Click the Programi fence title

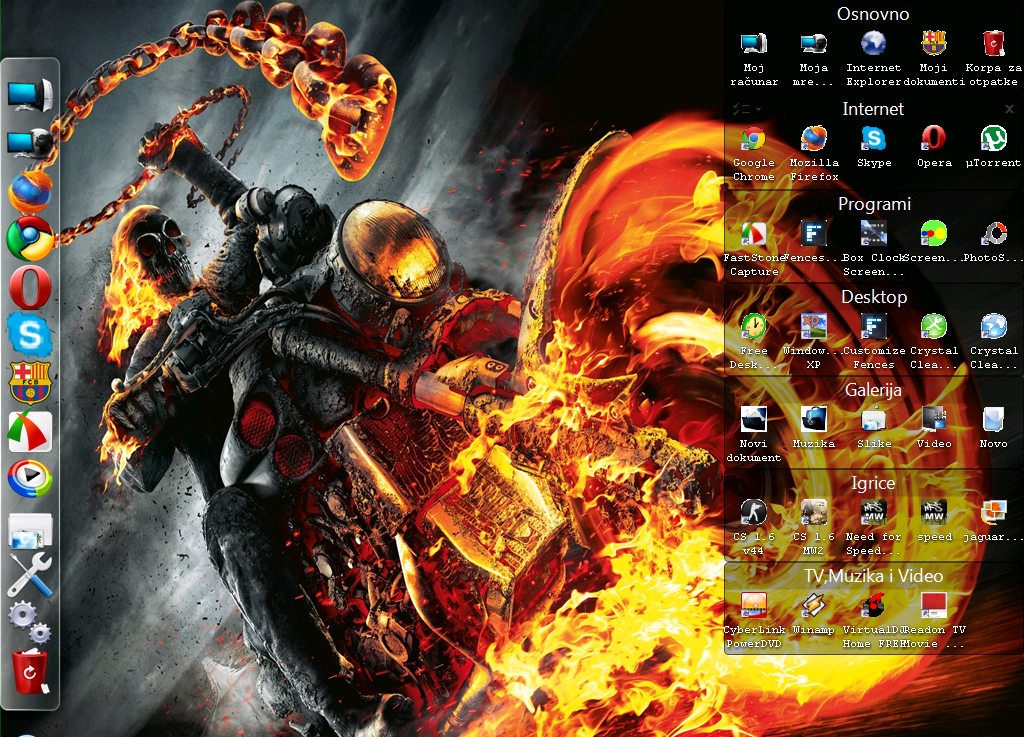coord(874,204)
